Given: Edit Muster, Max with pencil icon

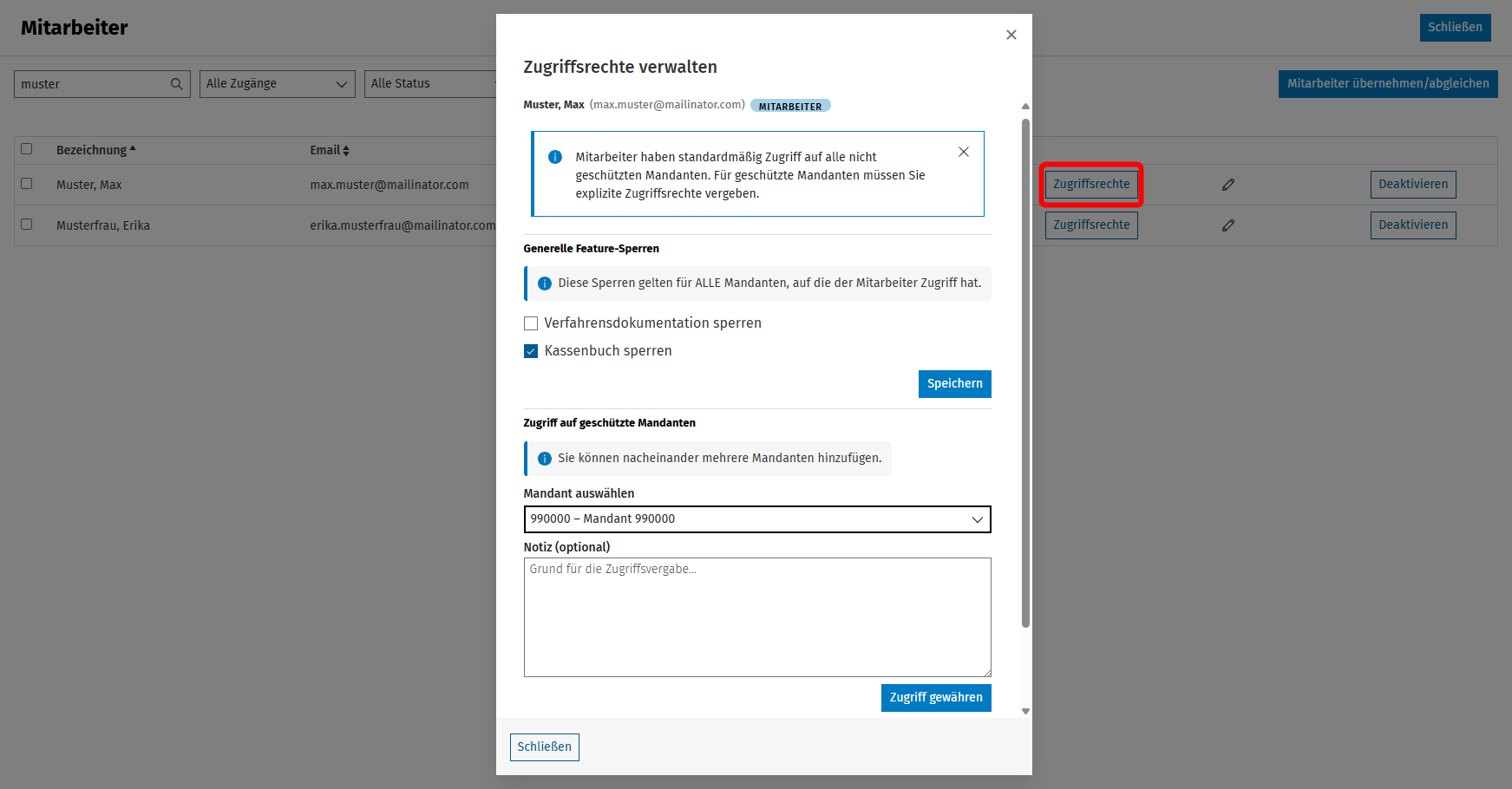Looking at the screenshot, I should click(x=1228, y=185).
